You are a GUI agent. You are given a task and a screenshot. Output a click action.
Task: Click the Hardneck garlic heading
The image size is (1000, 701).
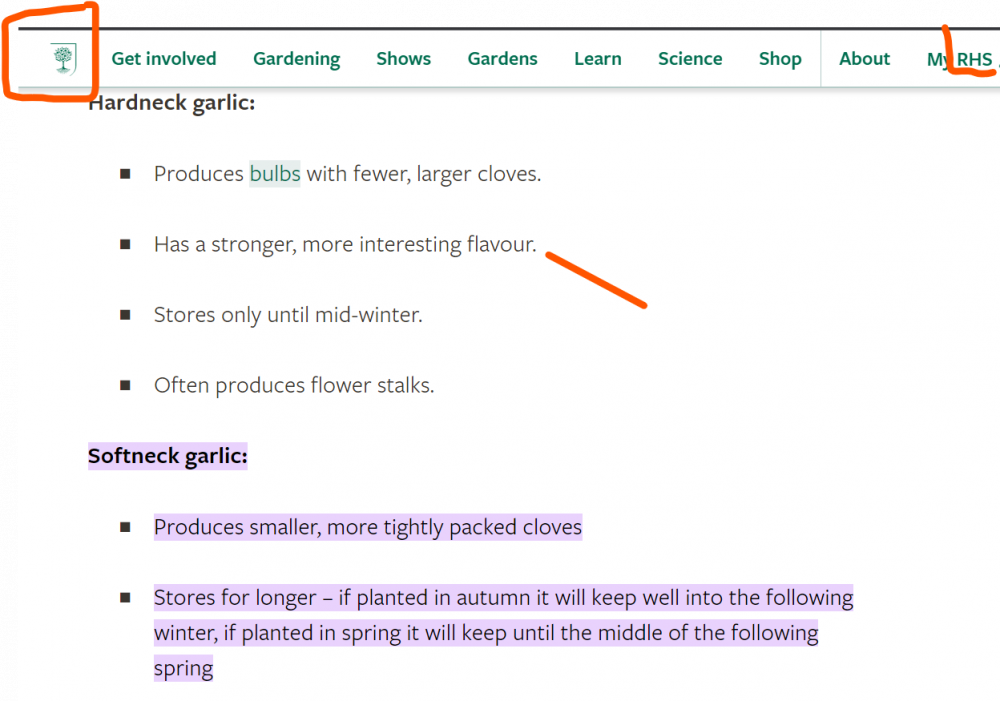172,102
